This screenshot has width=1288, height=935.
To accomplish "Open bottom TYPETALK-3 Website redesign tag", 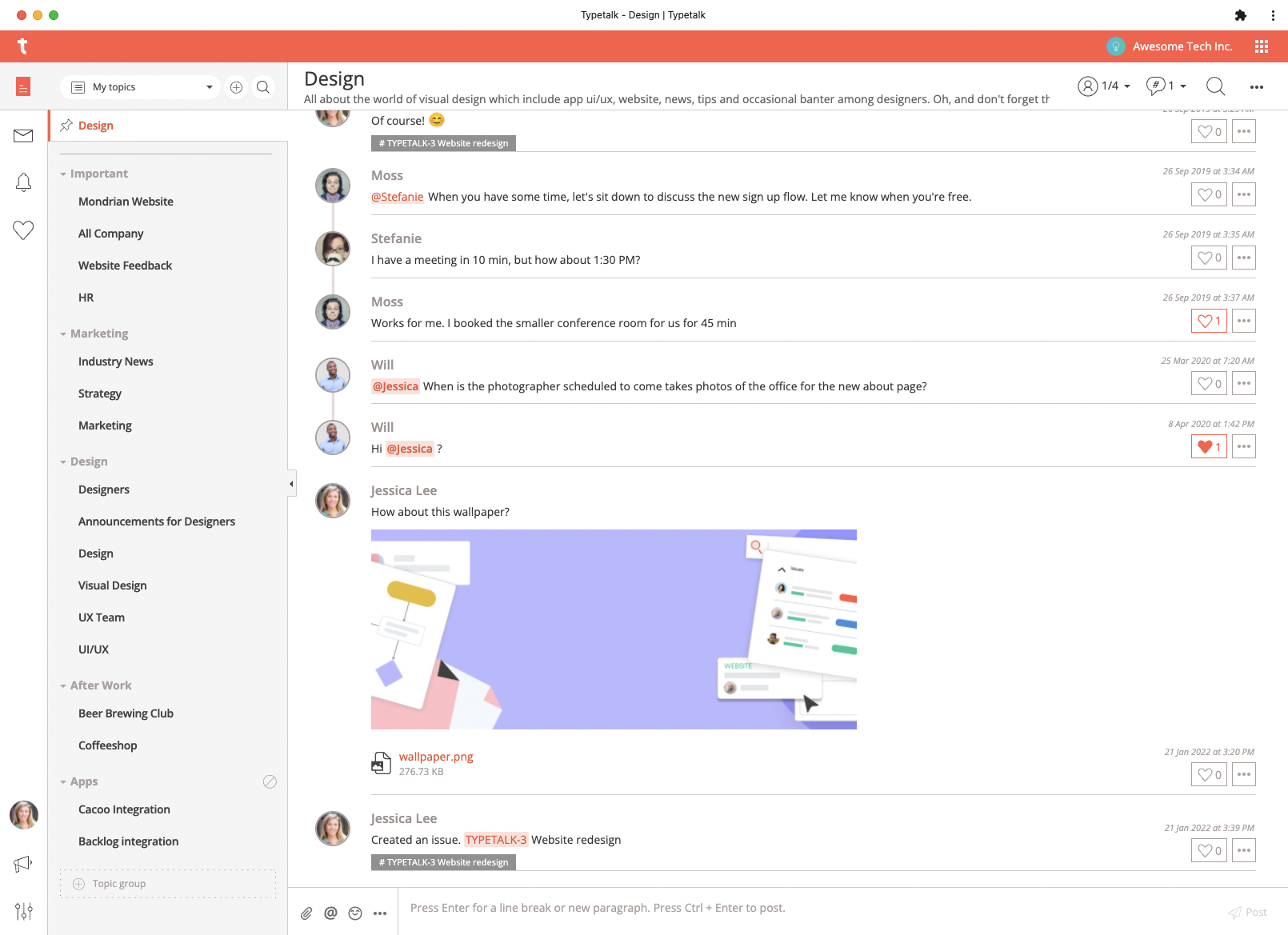I will pos(443,862).
